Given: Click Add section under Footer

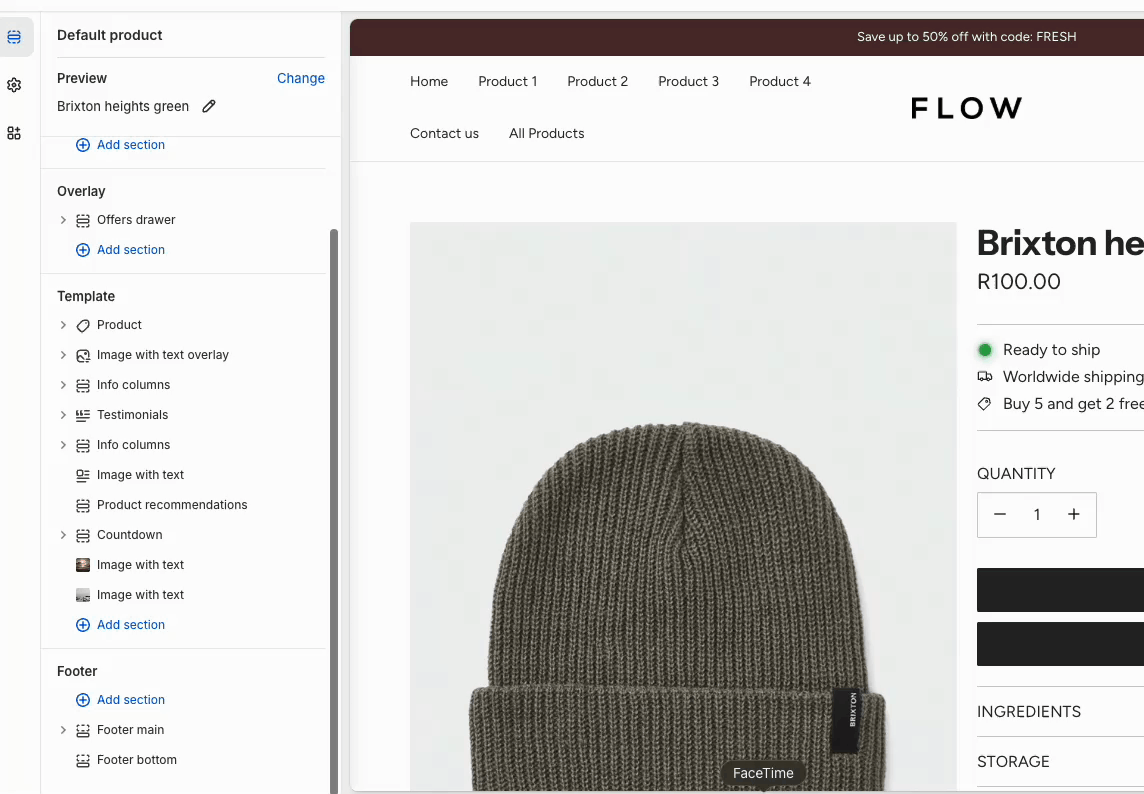Looking at the screenshot, I should pyautogui.click(x=131, y=700).
